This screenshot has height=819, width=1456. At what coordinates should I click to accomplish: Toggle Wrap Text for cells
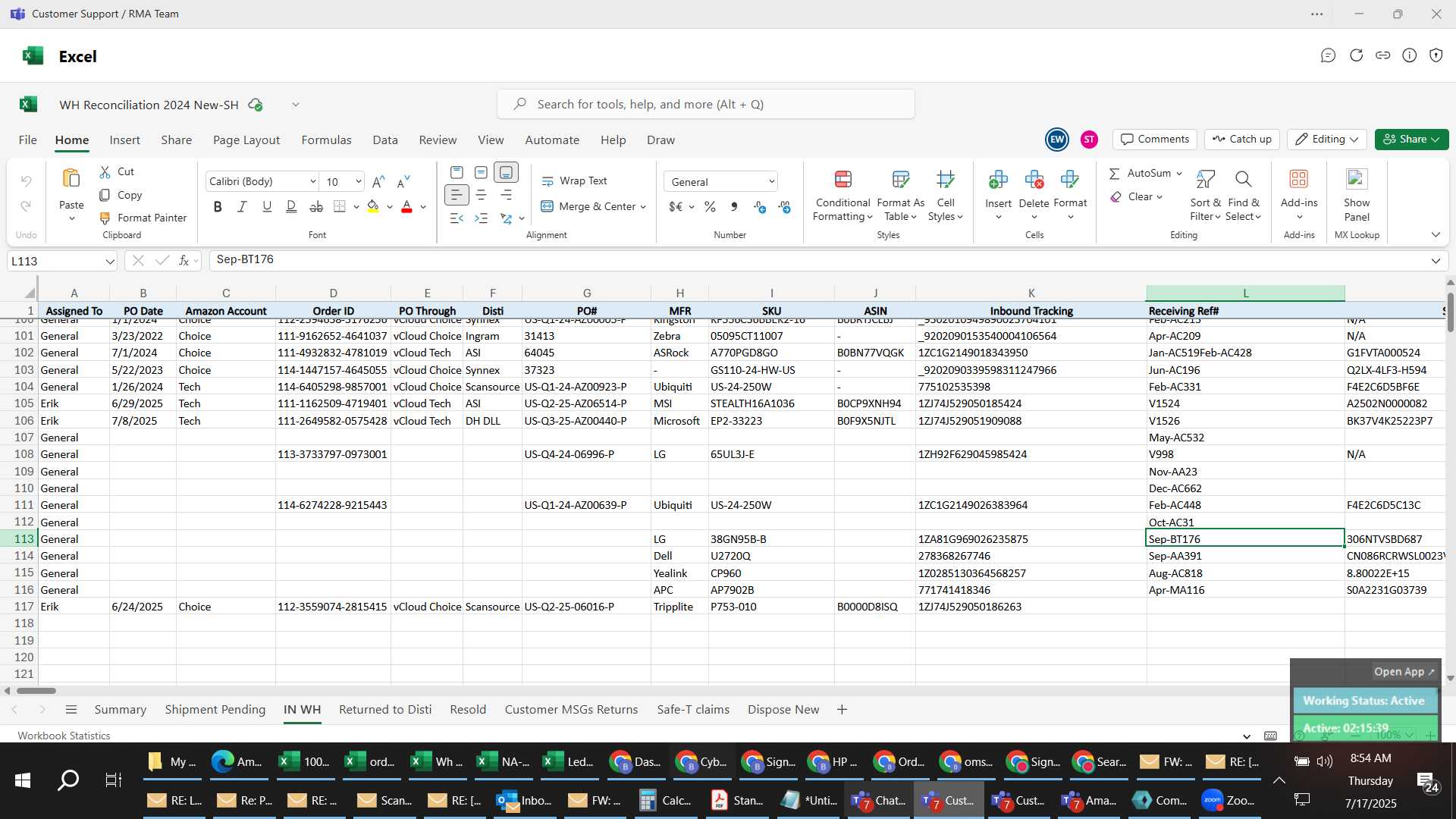click(x=574, y=181)
